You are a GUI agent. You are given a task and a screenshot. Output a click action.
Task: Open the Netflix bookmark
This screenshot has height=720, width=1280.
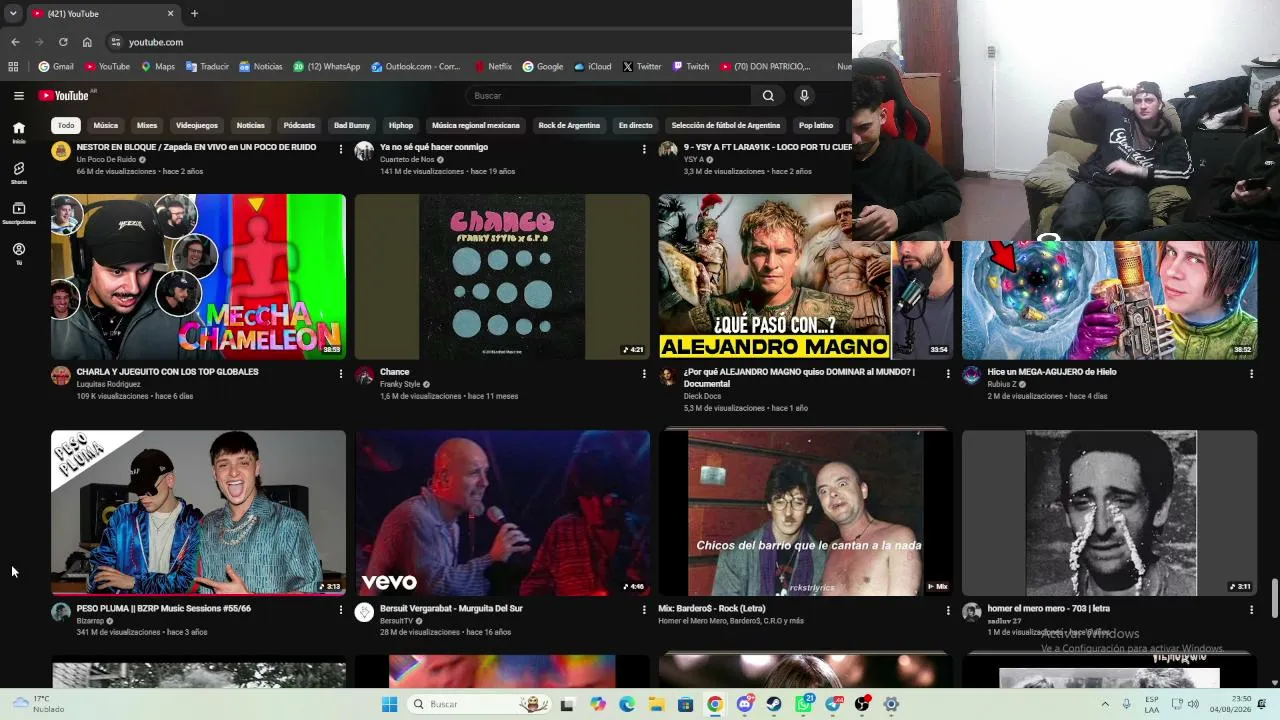pyautogui.click(x=492, y=67)
